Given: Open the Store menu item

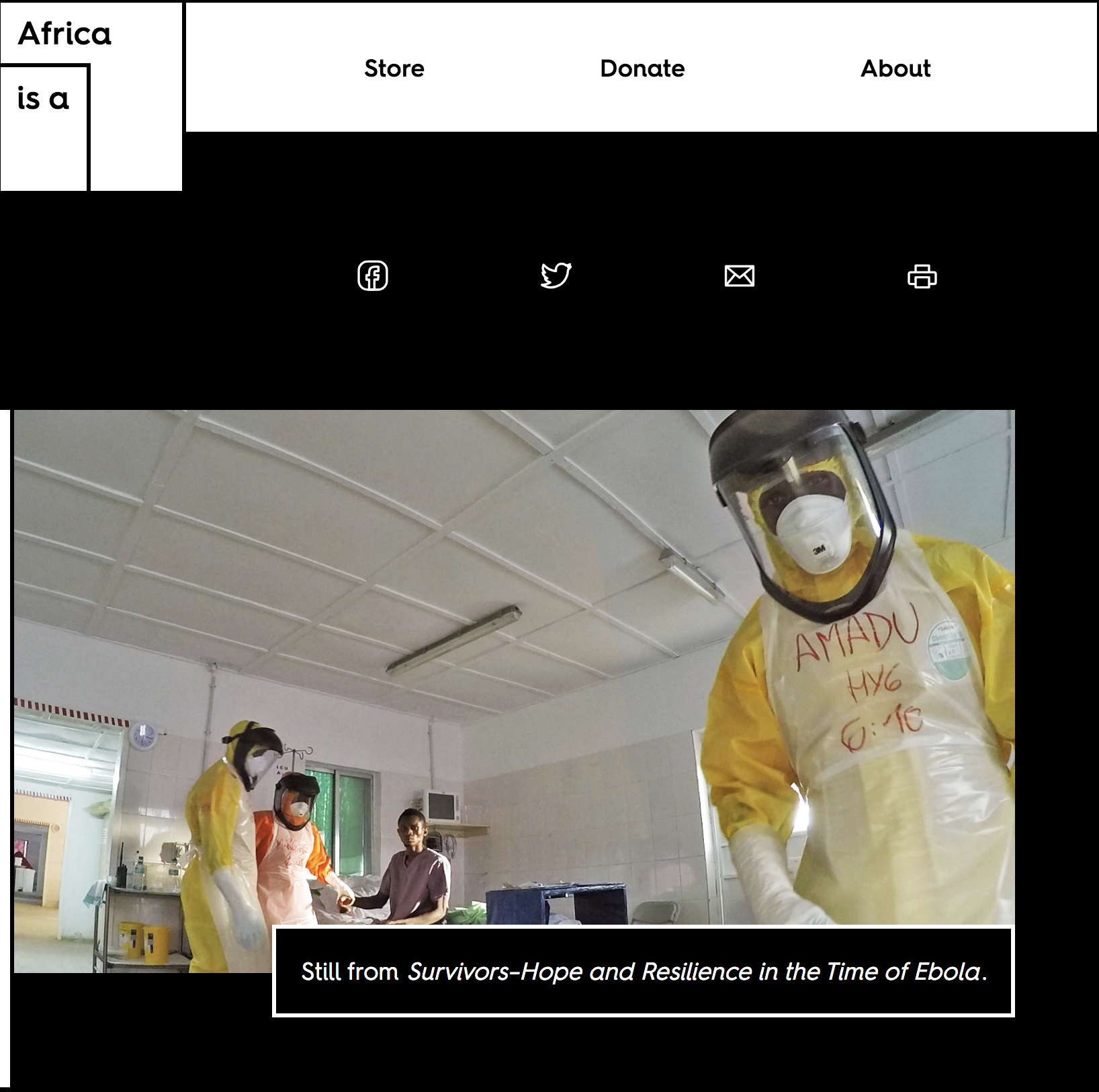Looking at the screenshot, I should pyautogui.click(x=394, y=69).
